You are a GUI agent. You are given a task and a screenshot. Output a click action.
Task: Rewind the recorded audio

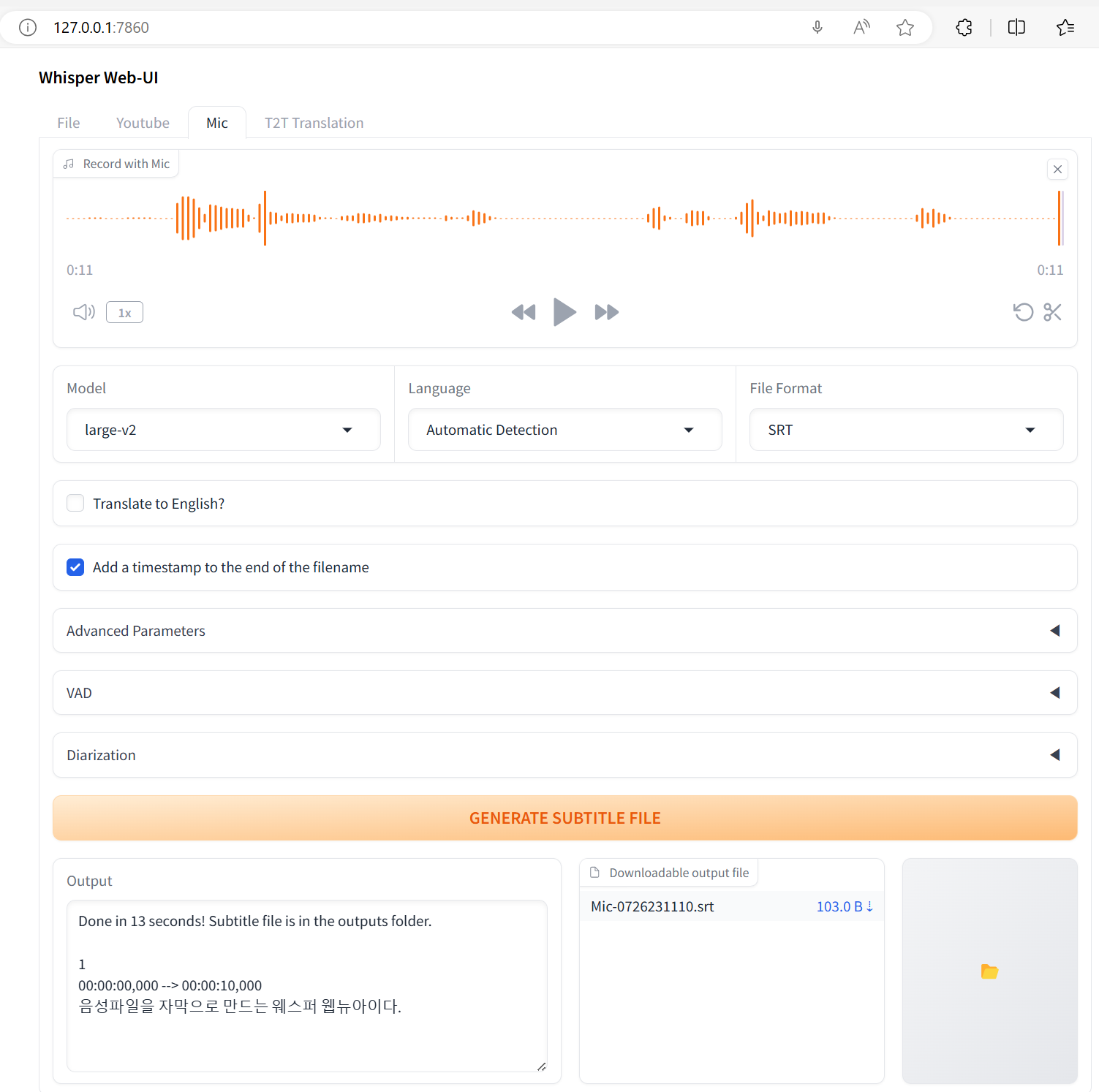point(524,312)
